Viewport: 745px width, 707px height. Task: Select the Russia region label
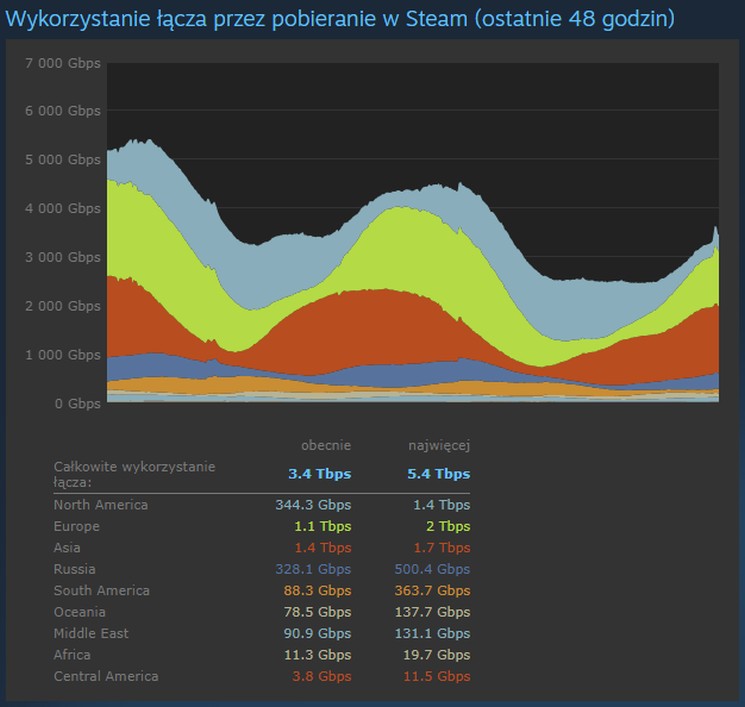pyautogui.click(x=74, y=569)
